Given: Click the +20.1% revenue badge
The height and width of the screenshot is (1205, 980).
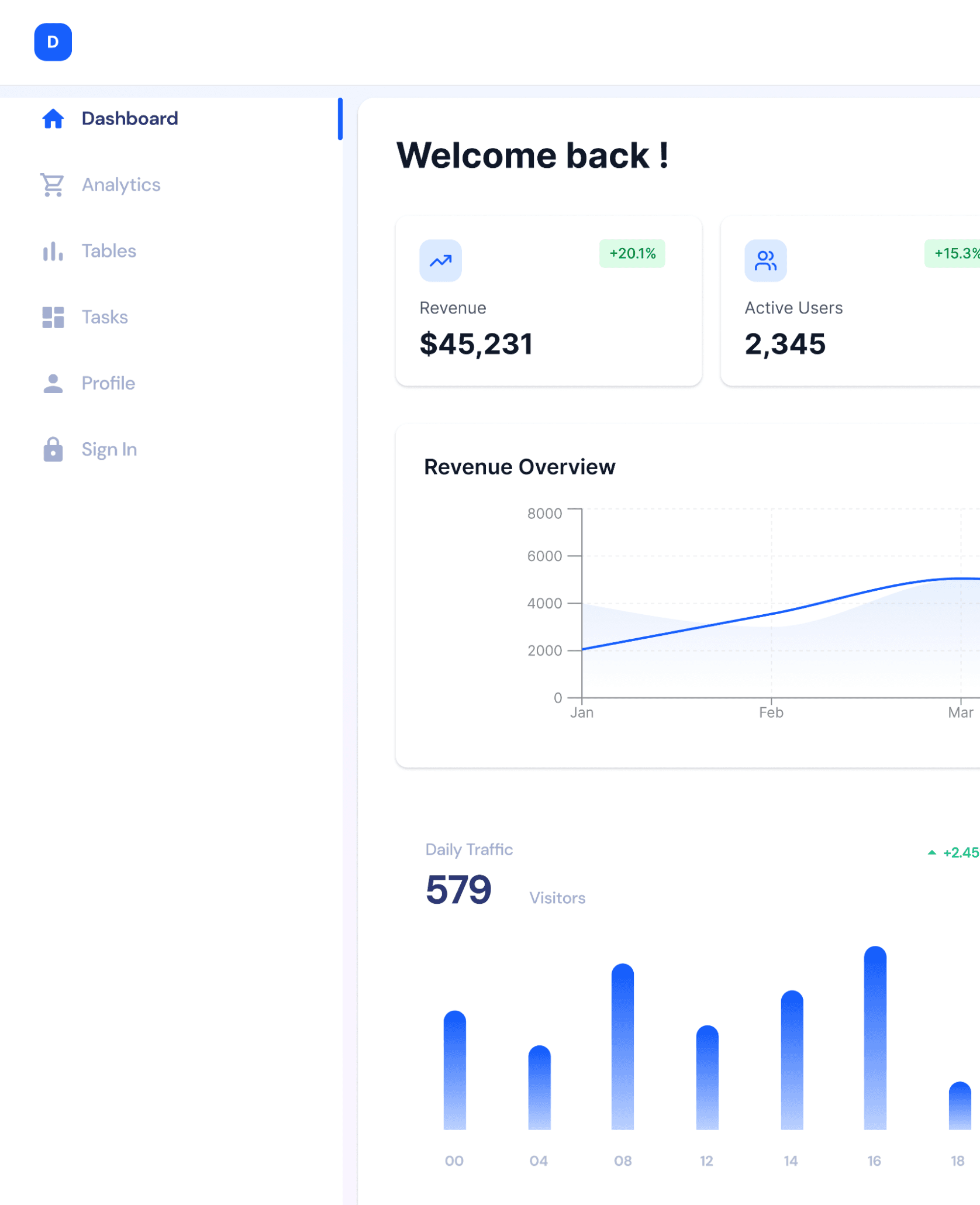Looking at the screenshot, I should pos(632,254).
